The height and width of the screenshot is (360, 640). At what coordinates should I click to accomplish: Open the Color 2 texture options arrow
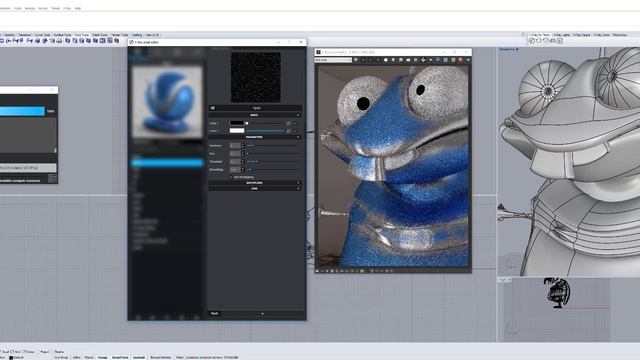[296, 131]
